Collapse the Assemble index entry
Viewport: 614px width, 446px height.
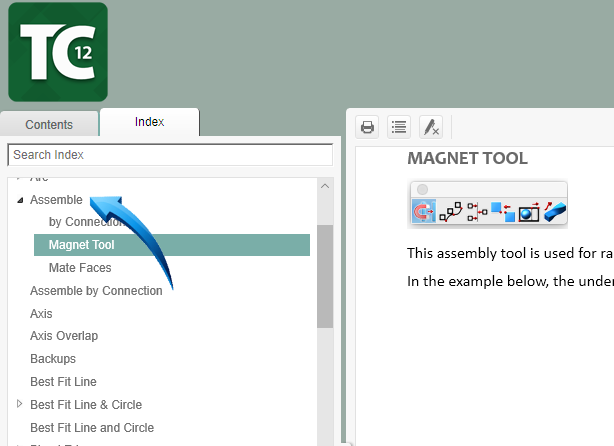(20, 200)
